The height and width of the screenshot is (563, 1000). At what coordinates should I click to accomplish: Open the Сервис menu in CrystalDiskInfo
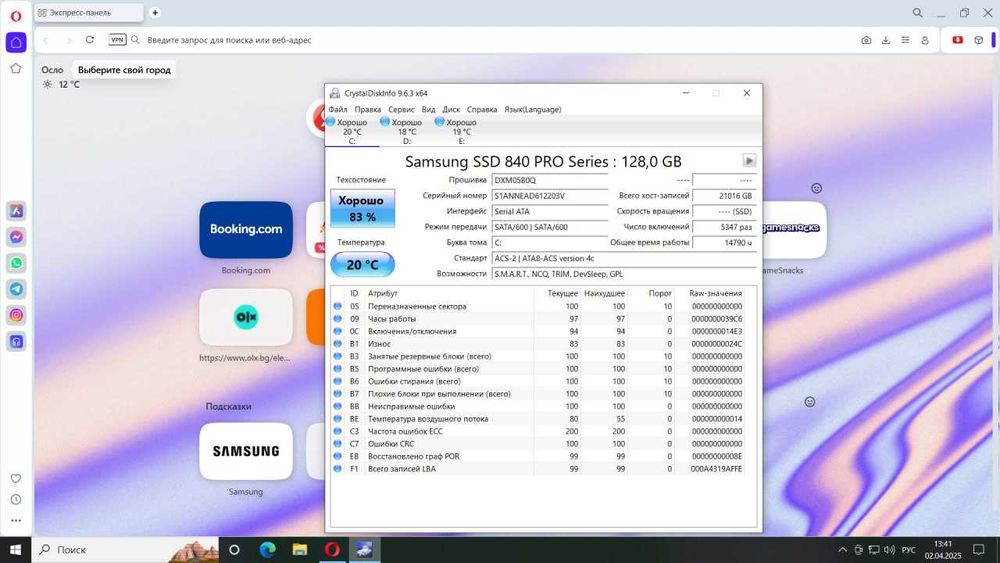pyautogui.click(x=401, y=110)
